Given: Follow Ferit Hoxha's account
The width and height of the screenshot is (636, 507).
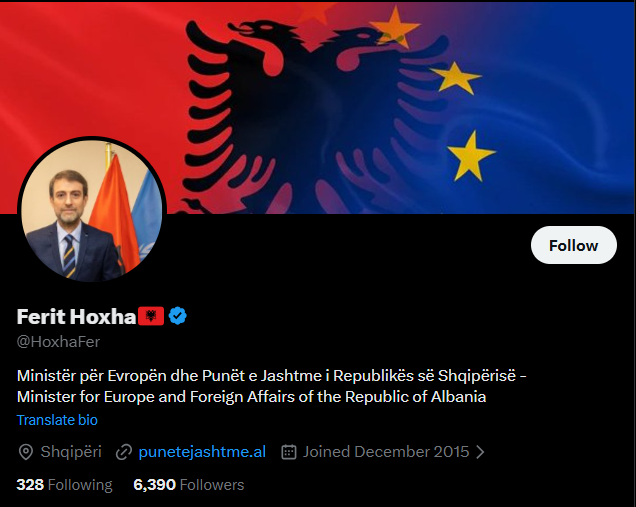Looking at the screenshot, I should pyautogui.click(x=574, y=245).
